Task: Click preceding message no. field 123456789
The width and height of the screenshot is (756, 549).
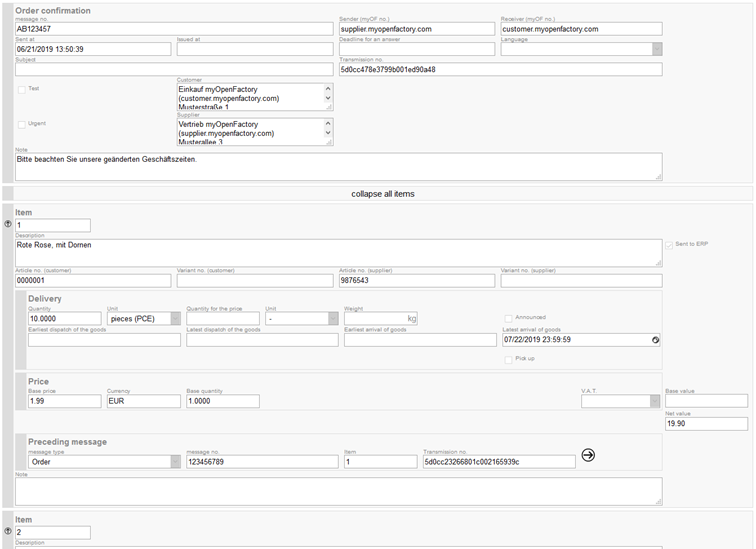Action: [x=262, y=462]
